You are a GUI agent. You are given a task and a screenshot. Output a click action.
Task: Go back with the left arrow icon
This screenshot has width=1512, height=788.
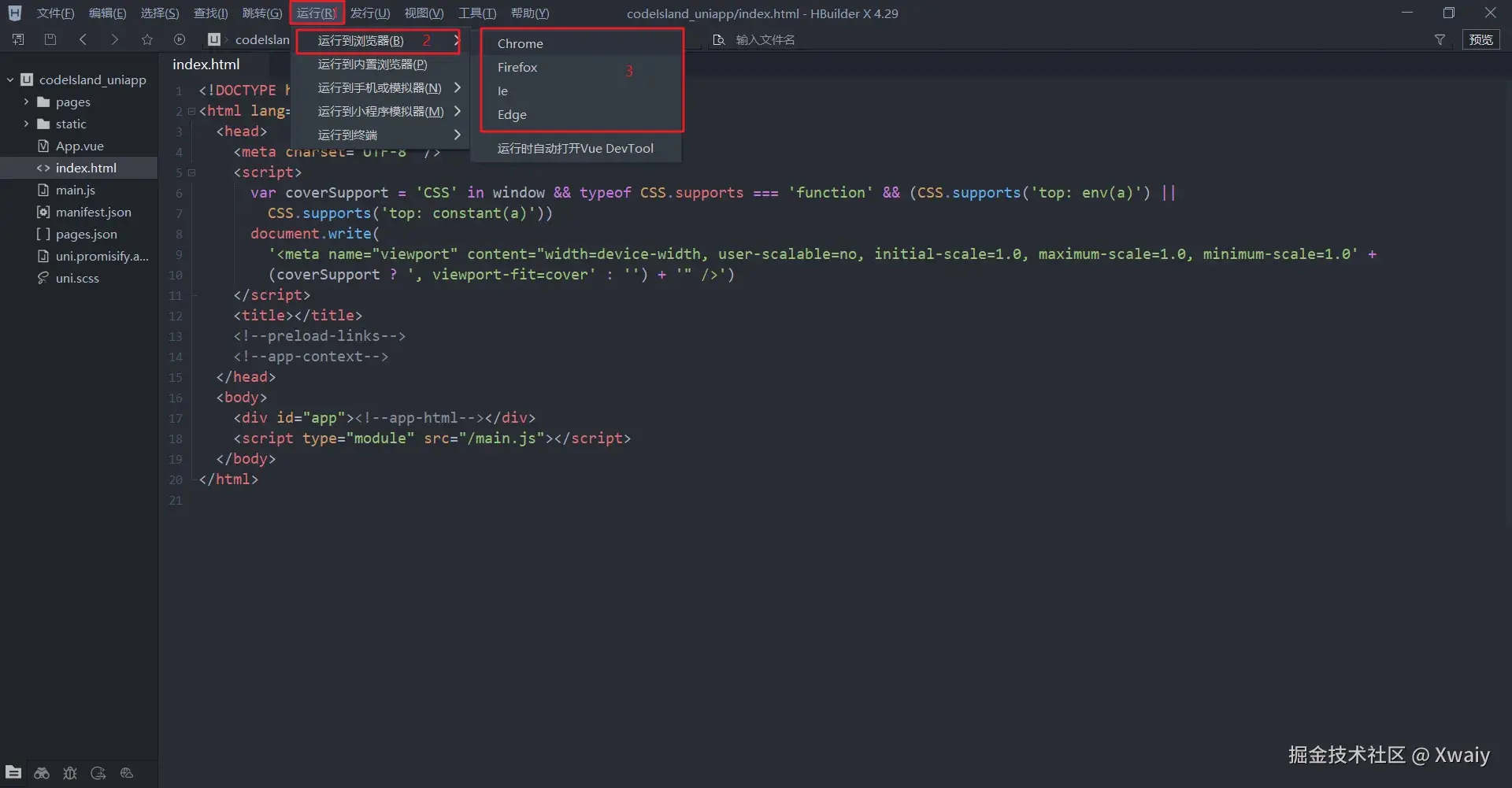tap(83, 39)
